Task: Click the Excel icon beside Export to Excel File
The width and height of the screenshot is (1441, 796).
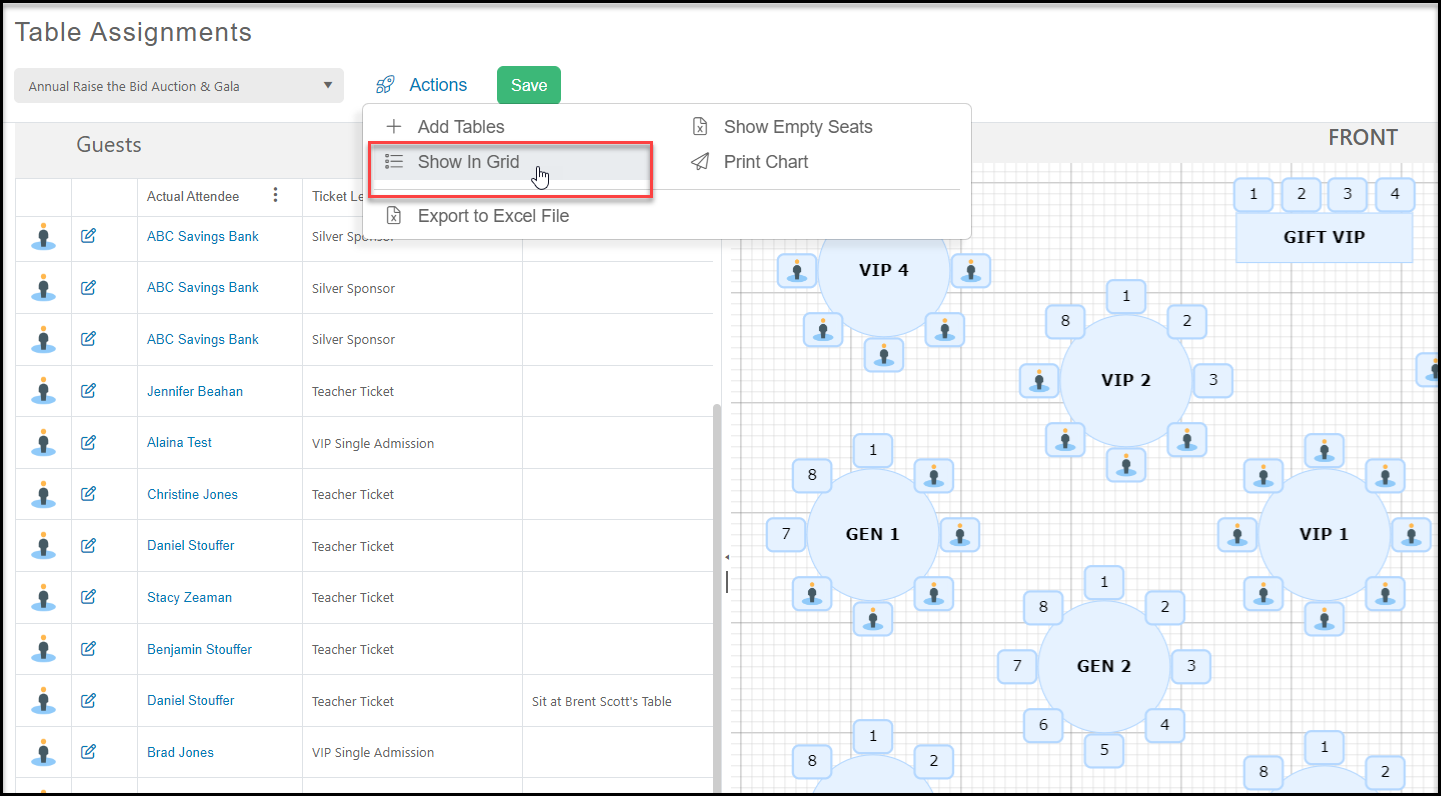Action: (394, 216)
